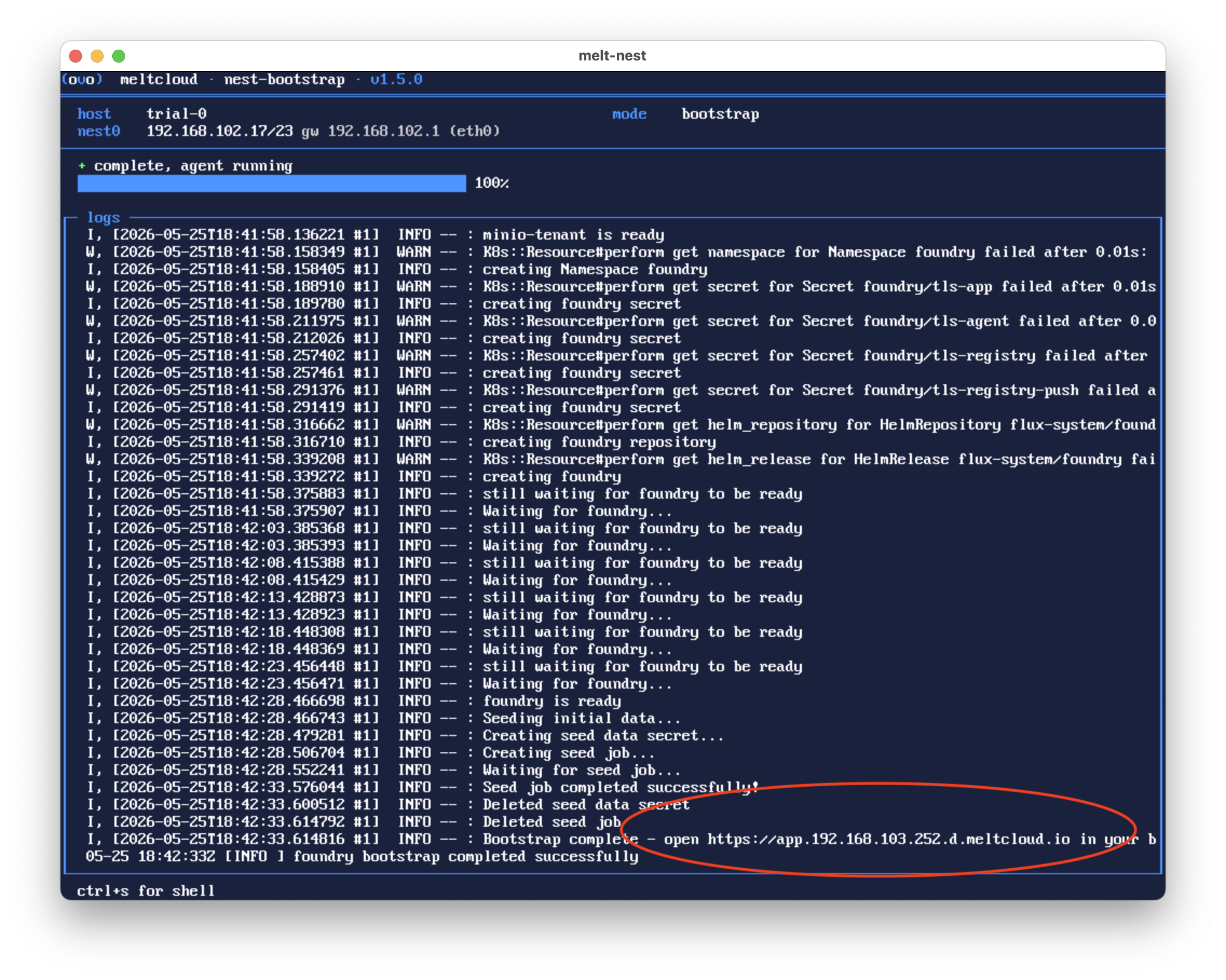The width and height of the screenshot is (1226, 980).
Task: Click the nest0 label
Action: [99, 131]
